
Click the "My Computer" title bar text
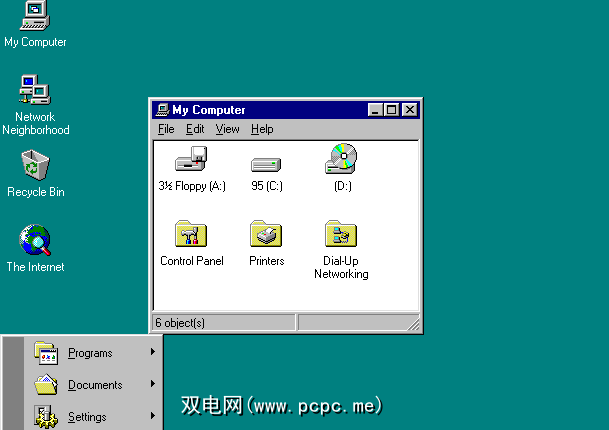point(209,110)
